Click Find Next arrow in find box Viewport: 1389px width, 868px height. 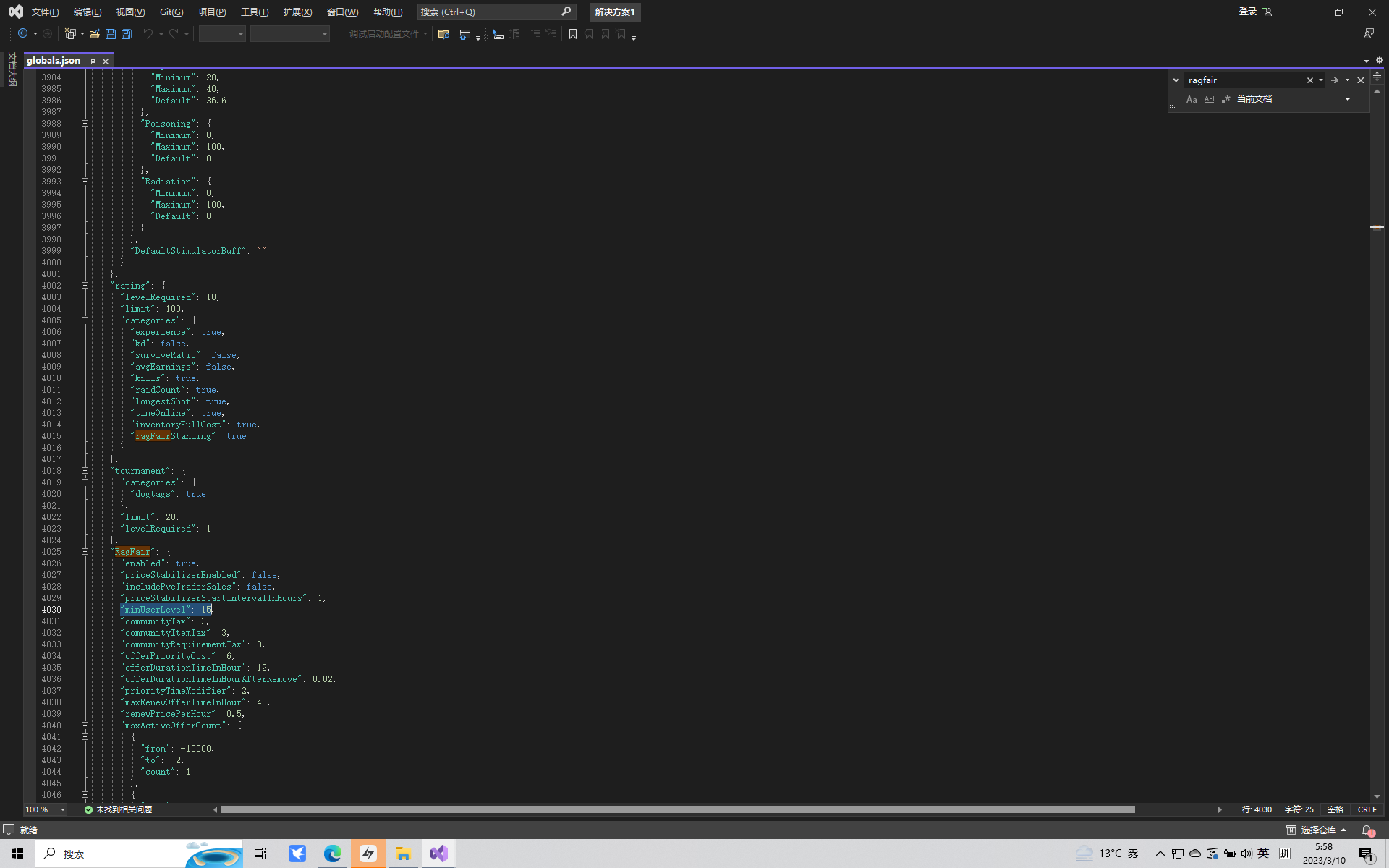coord(1334,80)
